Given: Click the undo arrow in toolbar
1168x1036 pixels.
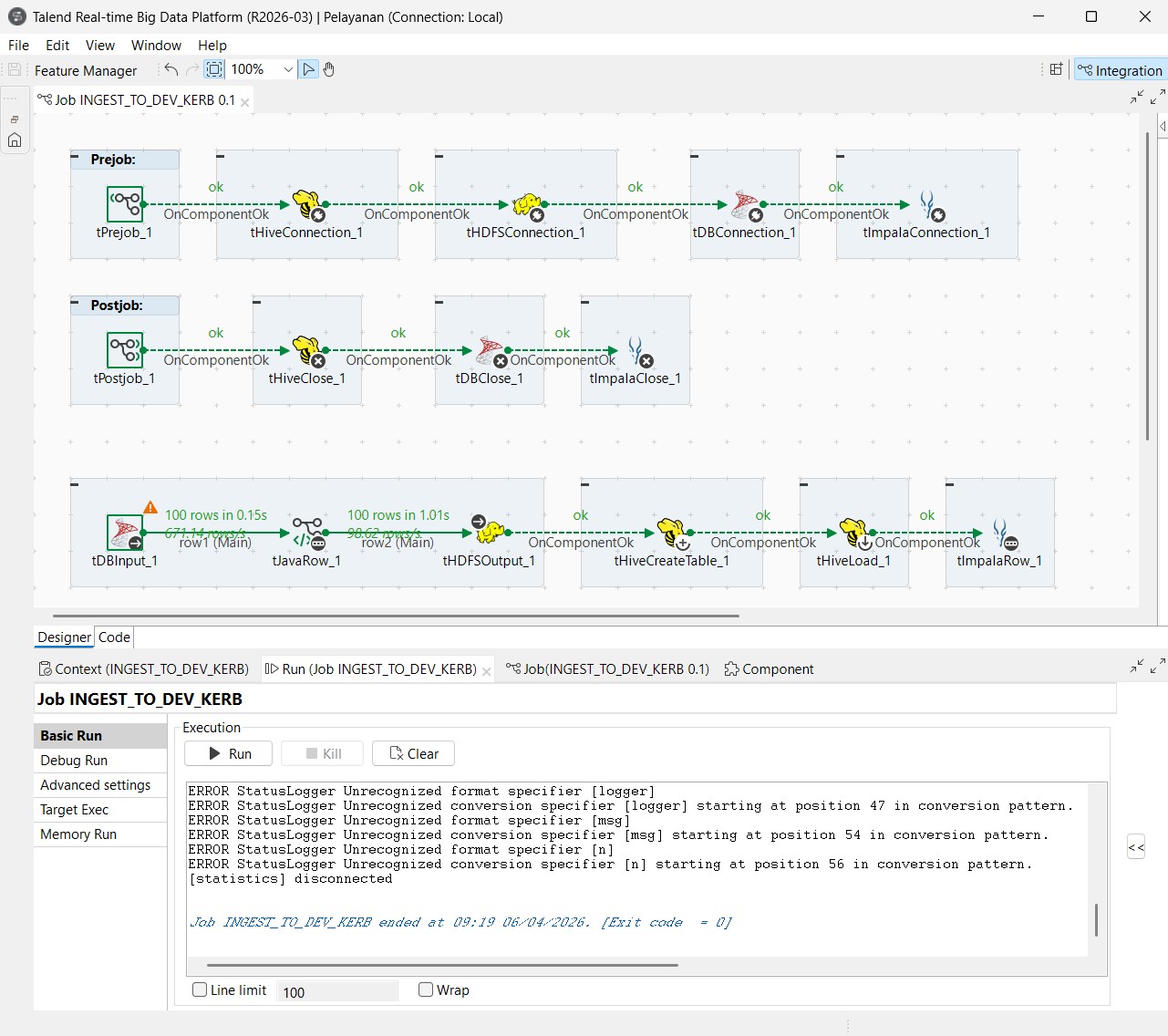Looking at the screenshot, I should coord(171,69).
